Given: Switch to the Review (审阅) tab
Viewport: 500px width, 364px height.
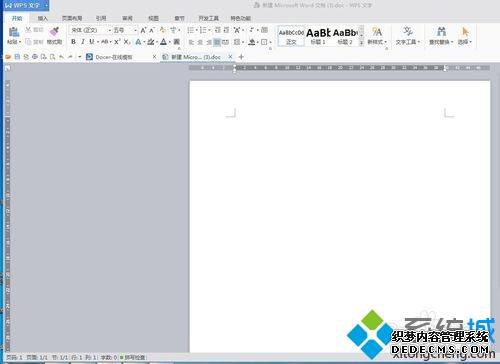Looking at the screenshot, I should pyautogui.click(x=127, y=18).
